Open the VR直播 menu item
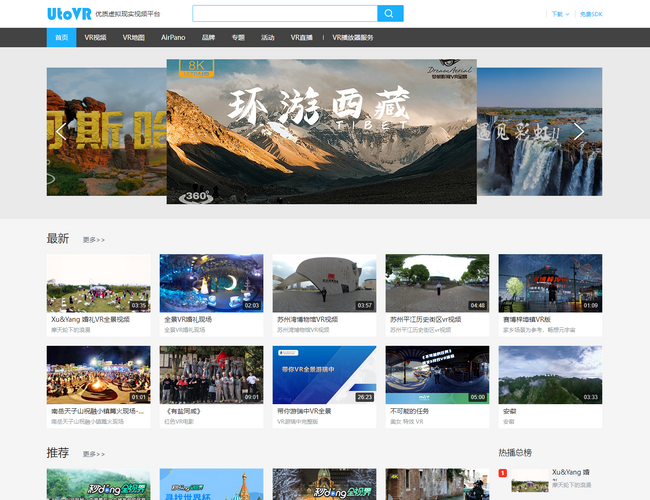Viewport: 650px width, 500px height. tap(301, 37)
